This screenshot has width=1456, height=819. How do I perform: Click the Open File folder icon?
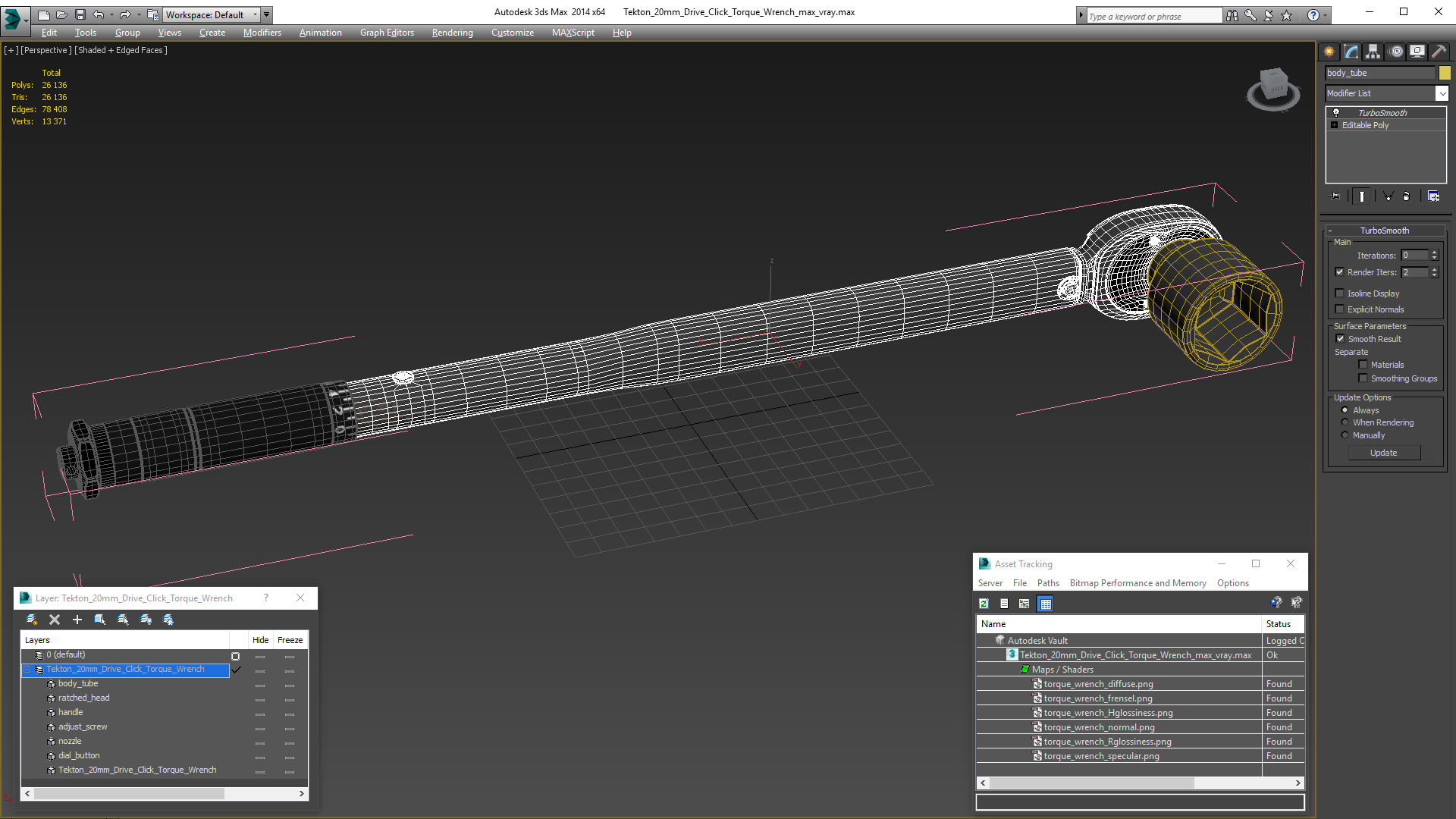(x=61, y=14)
